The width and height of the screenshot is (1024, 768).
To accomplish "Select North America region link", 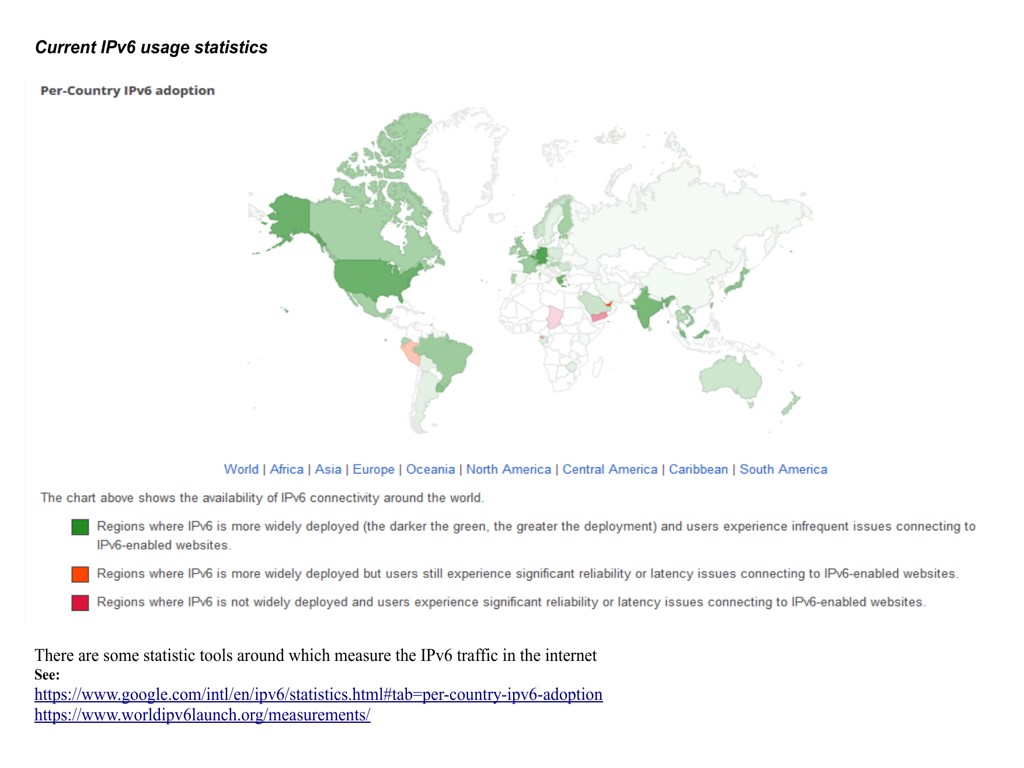I will [x=508, y=469].
